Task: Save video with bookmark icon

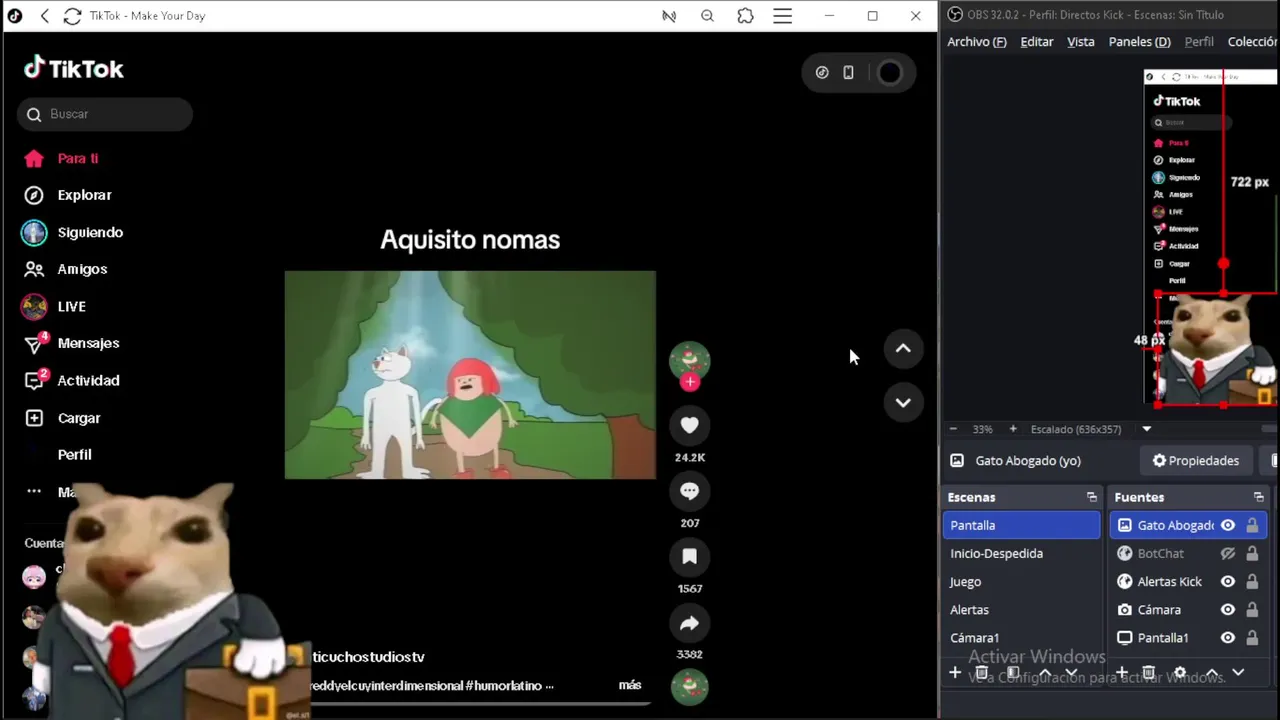Action: click(x=689, y=557)
